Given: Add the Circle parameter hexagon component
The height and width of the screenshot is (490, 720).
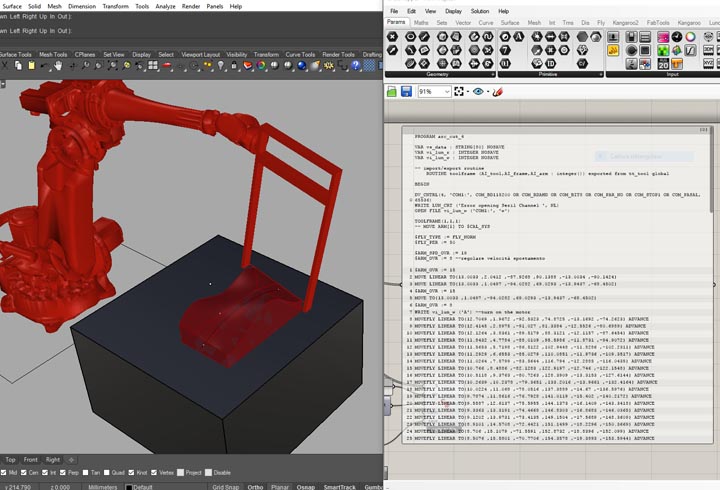Looking at the screenshot, I should pos(411,37).
